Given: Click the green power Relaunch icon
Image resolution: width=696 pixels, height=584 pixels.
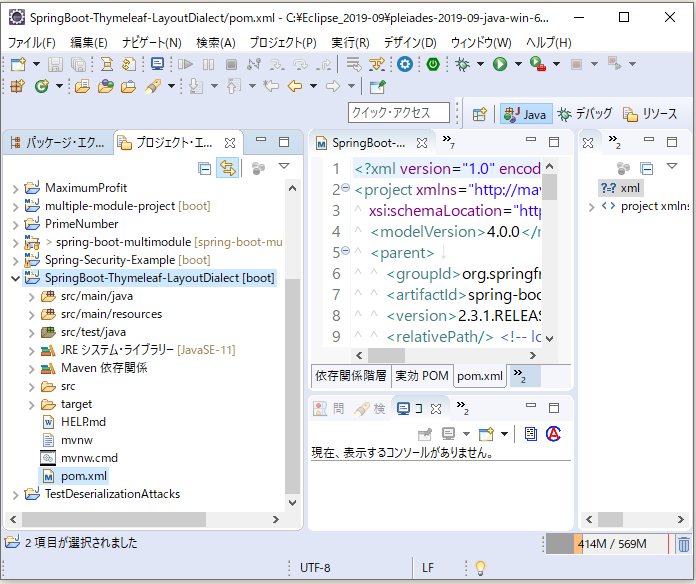Looking at the screenshot, I should click(433, 64).
